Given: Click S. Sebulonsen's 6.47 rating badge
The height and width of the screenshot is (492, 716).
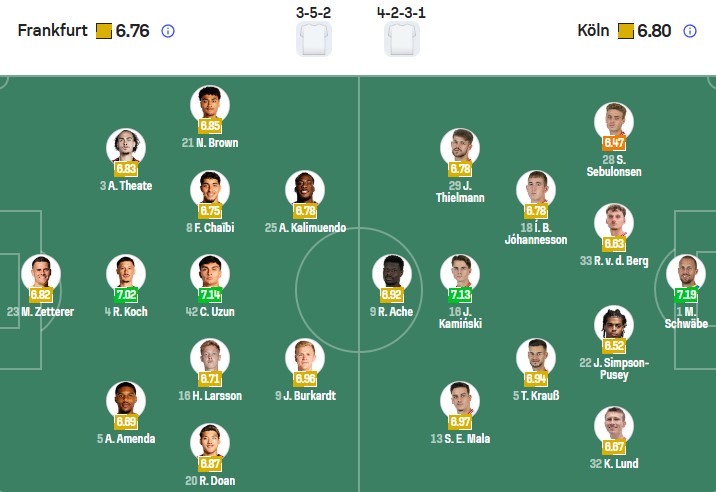Looking at the screenshot, I should pyautogui.click(x=614, y=143).
